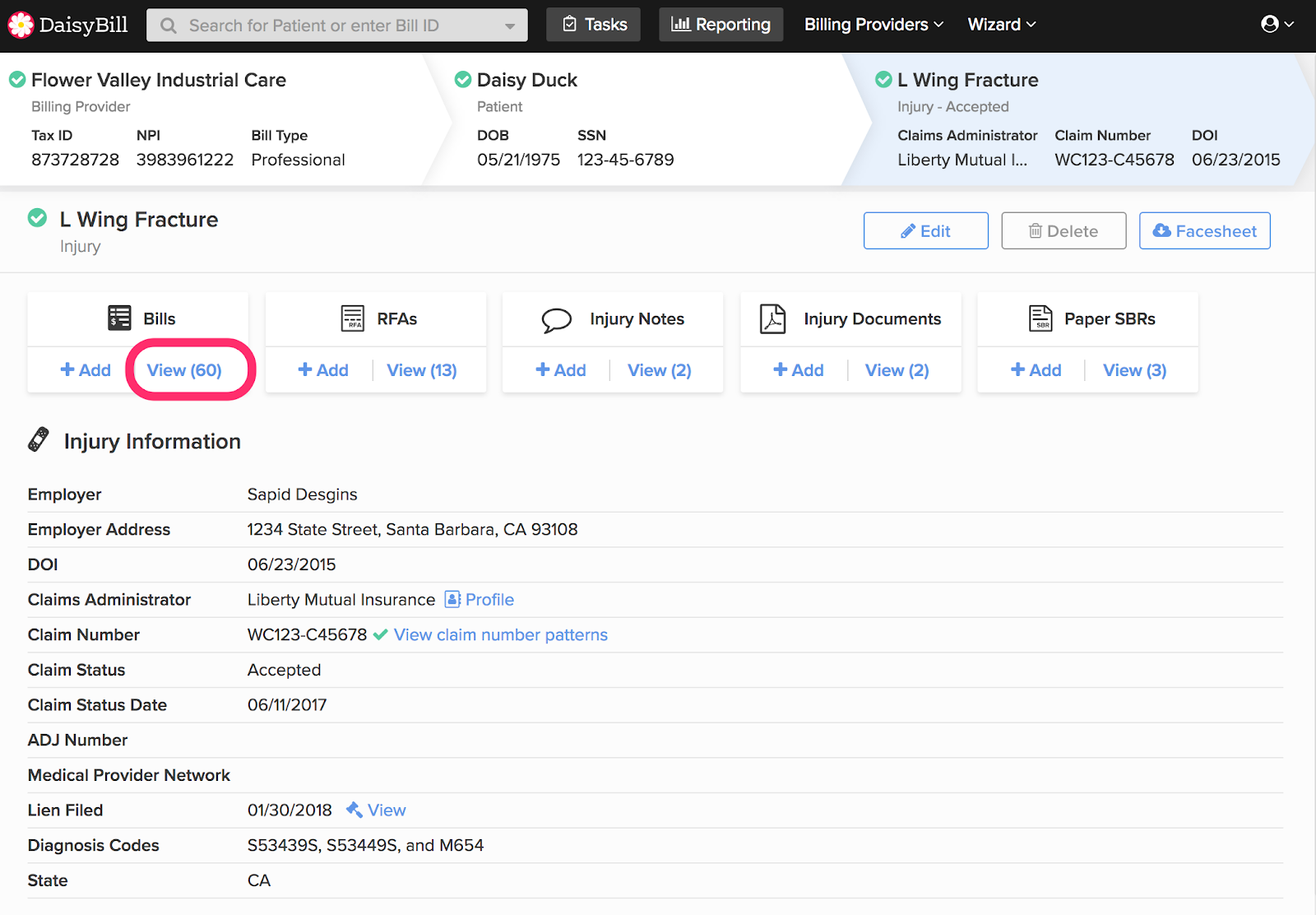Image resolution: width=1316 pixels, height=915 pixels.
Task: Open the Lien Filed View link
Action: point(387,810)
